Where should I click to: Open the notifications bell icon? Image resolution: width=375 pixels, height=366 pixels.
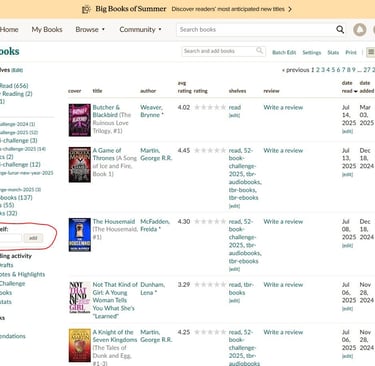pos(360,30)
